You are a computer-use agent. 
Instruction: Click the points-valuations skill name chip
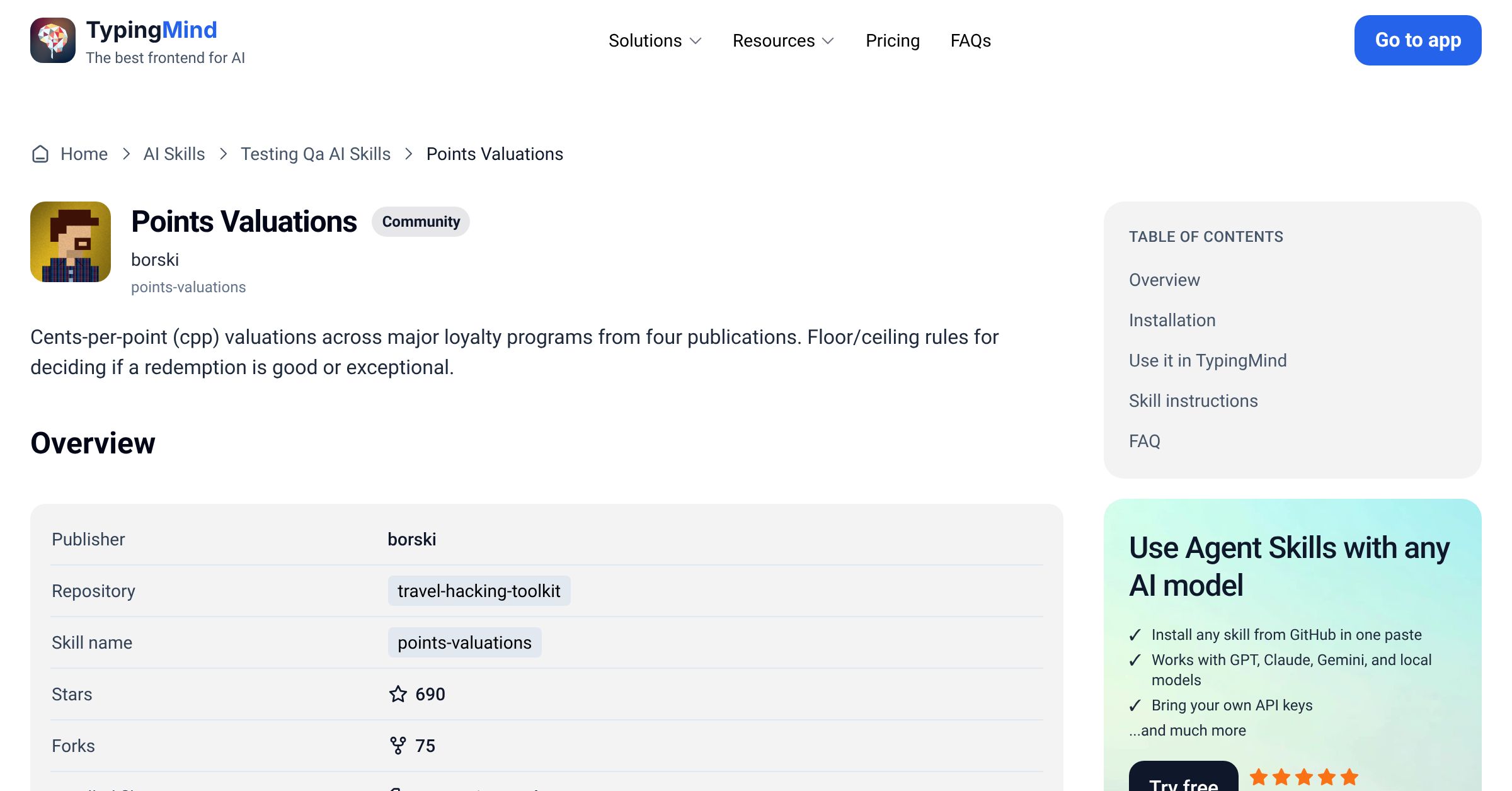tap(464, 642)
